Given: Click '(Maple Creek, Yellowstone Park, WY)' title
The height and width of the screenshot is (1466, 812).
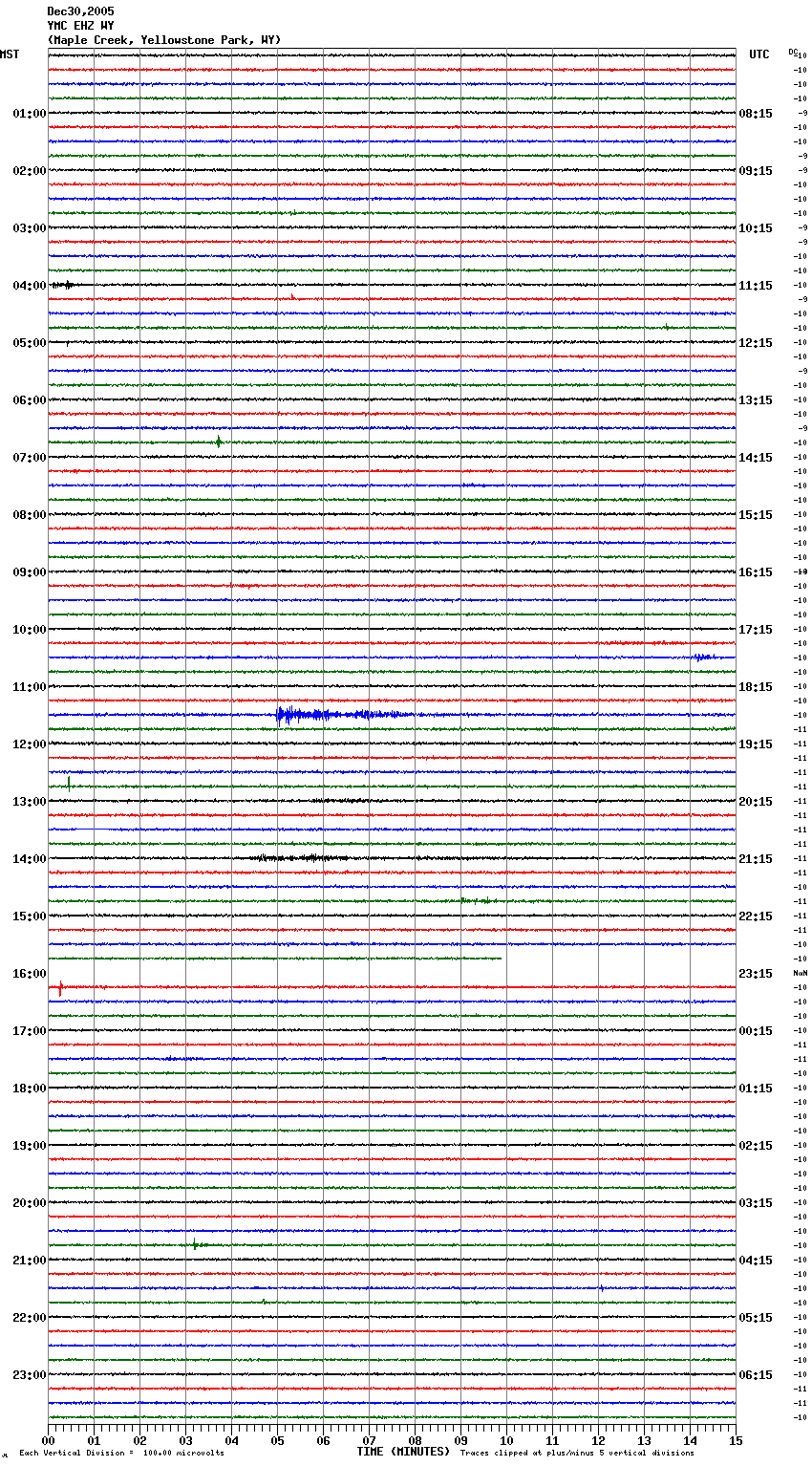Looking at the screenshot, I should 164,40.
